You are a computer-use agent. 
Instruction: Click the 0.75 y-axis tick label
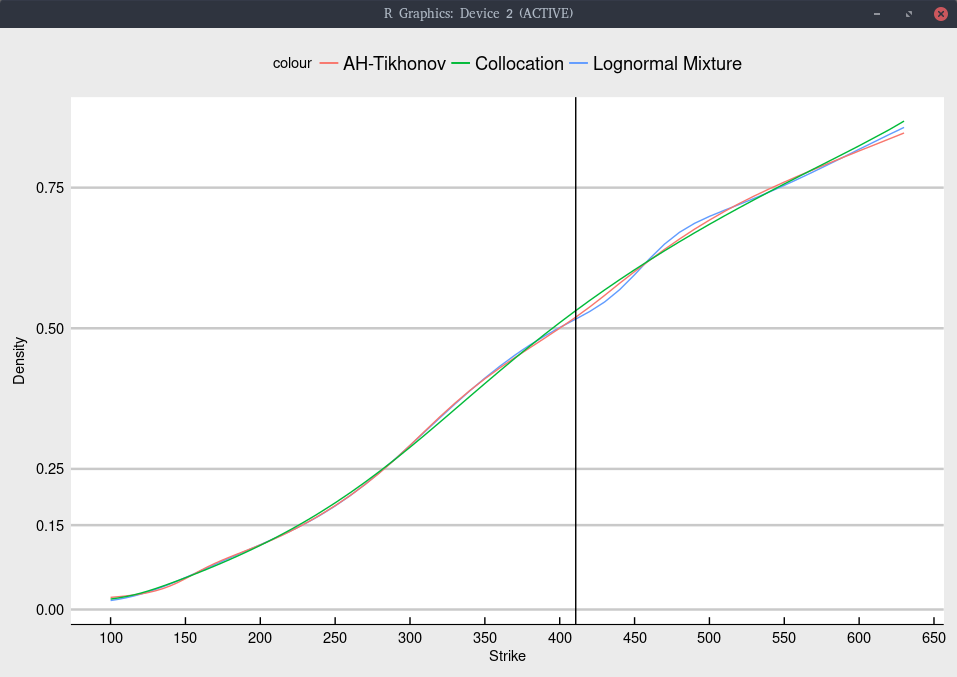point(50,188)
